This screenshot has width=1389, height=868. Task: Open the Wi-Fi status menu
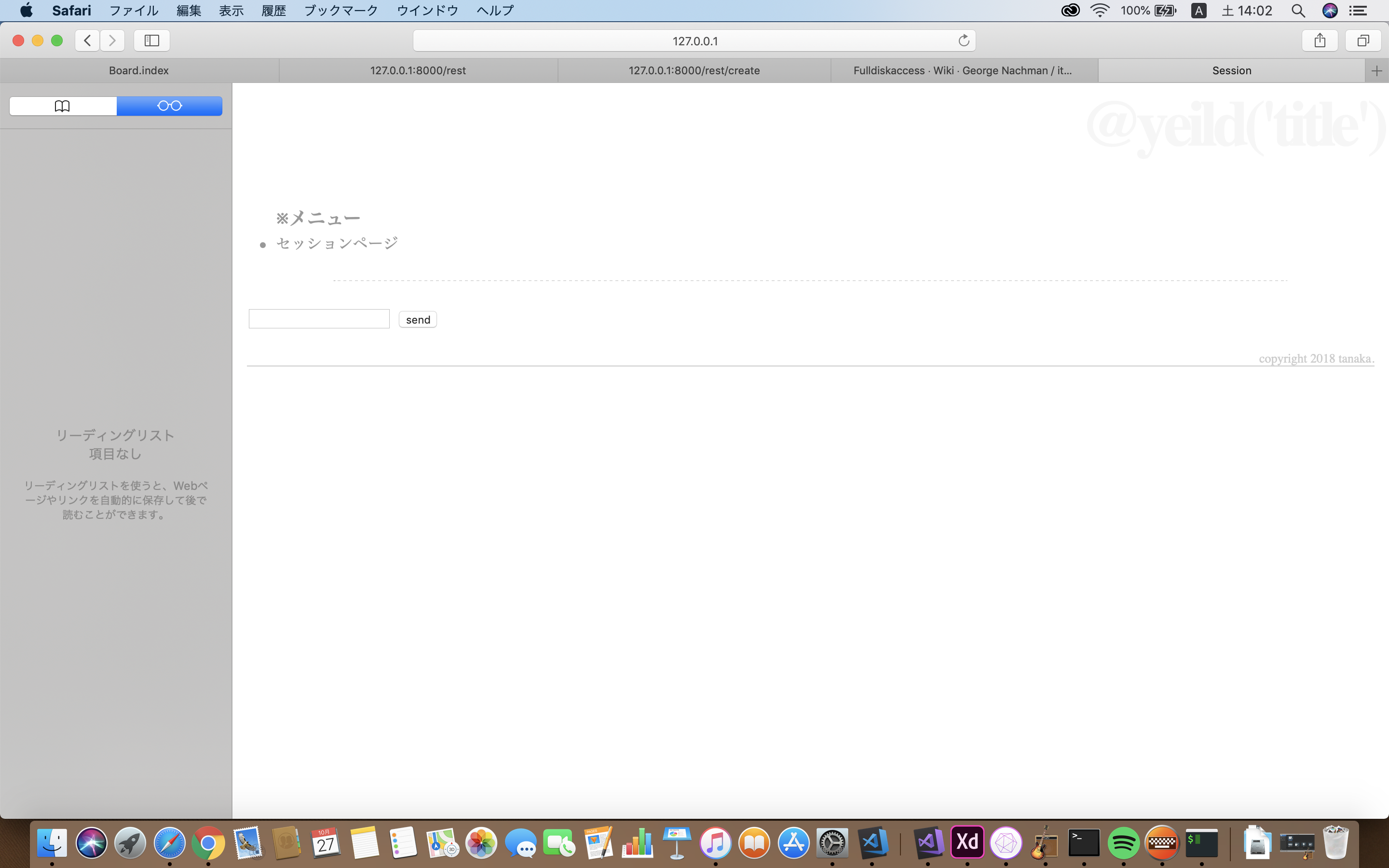[1100, 10]
